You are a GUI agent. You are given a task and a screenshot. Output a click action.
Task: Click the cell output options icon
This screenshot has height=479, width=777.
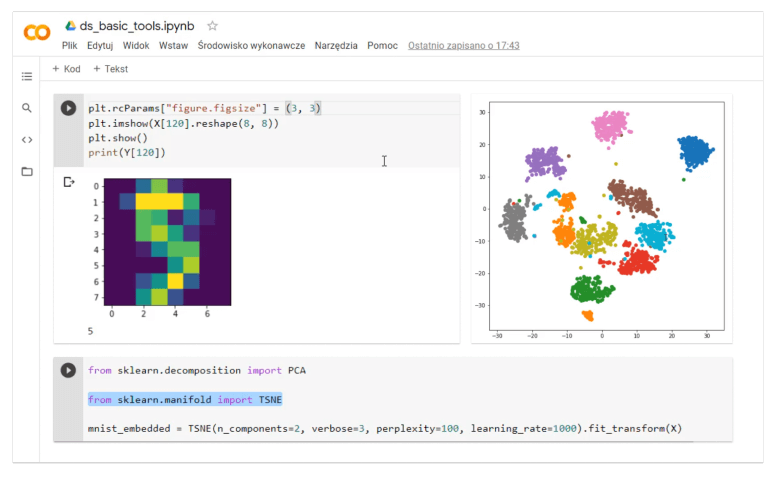click(x=69, y=182)
